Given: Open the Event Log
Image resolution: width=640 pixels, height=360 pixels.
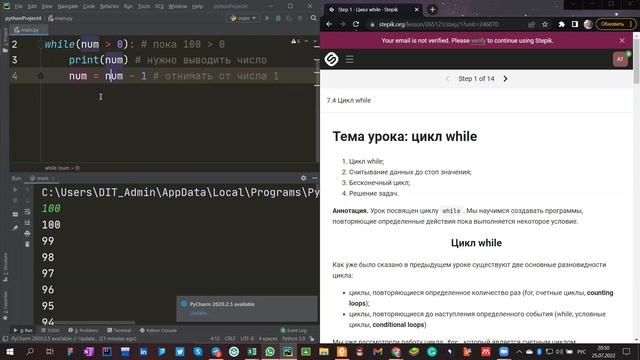Looking at the screenshot, I should (x=293, y=330).
